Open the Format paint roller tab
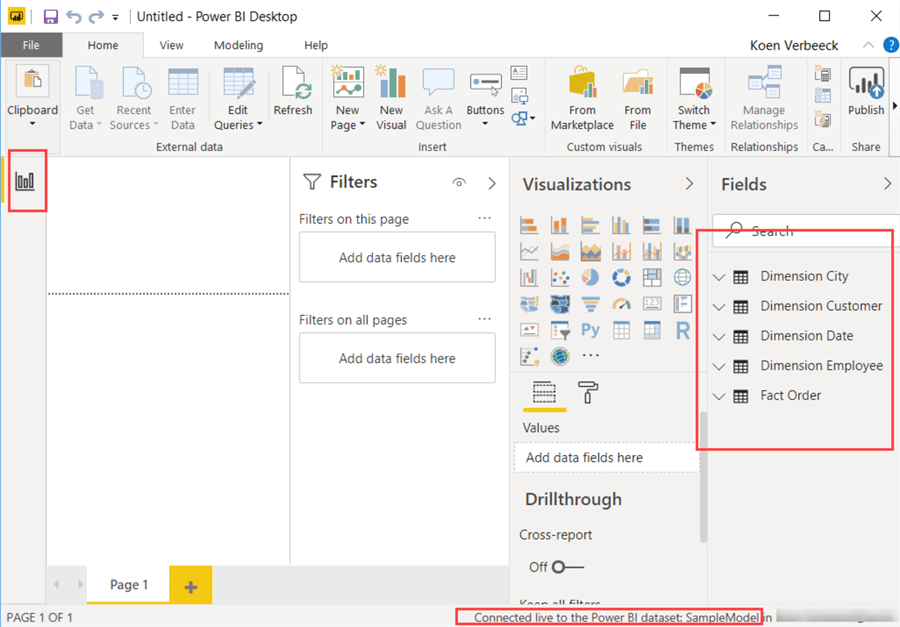Screen dimensions: 900x627 pos(588,392)
